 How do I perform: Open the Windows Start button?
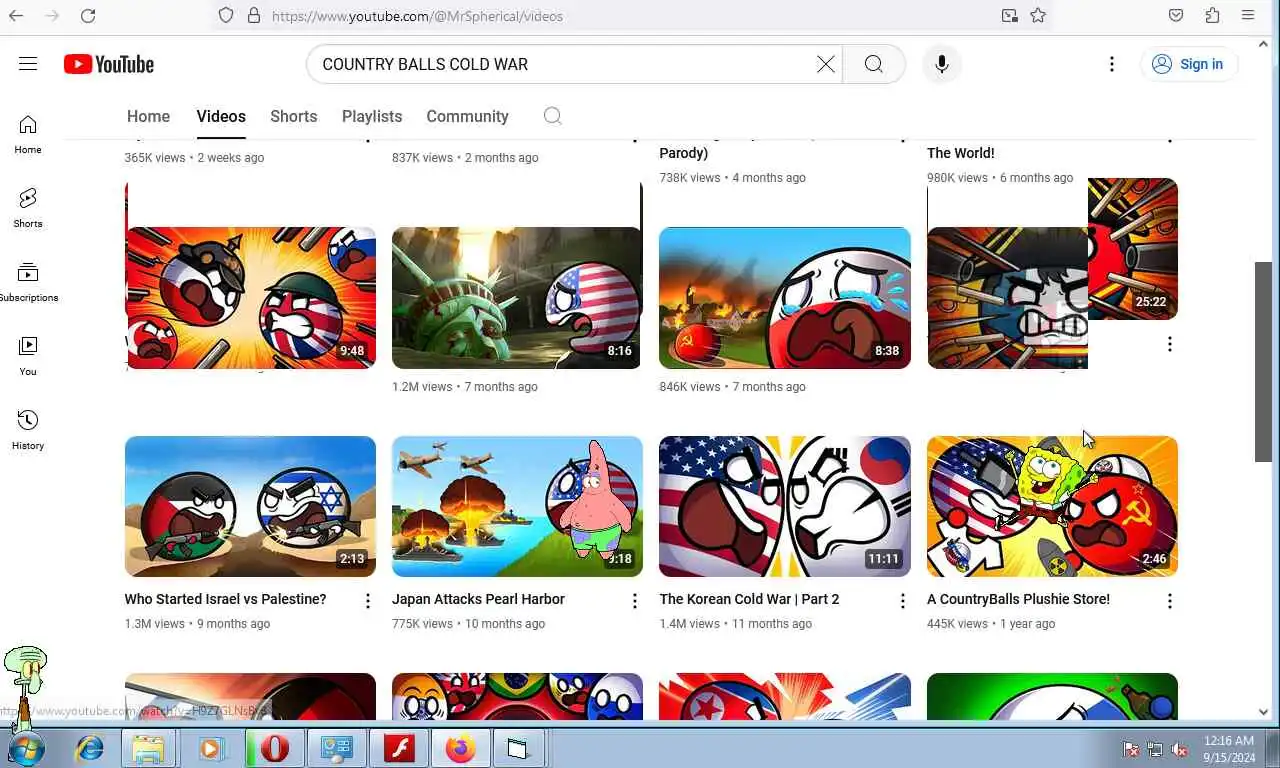tap(27, 748)
